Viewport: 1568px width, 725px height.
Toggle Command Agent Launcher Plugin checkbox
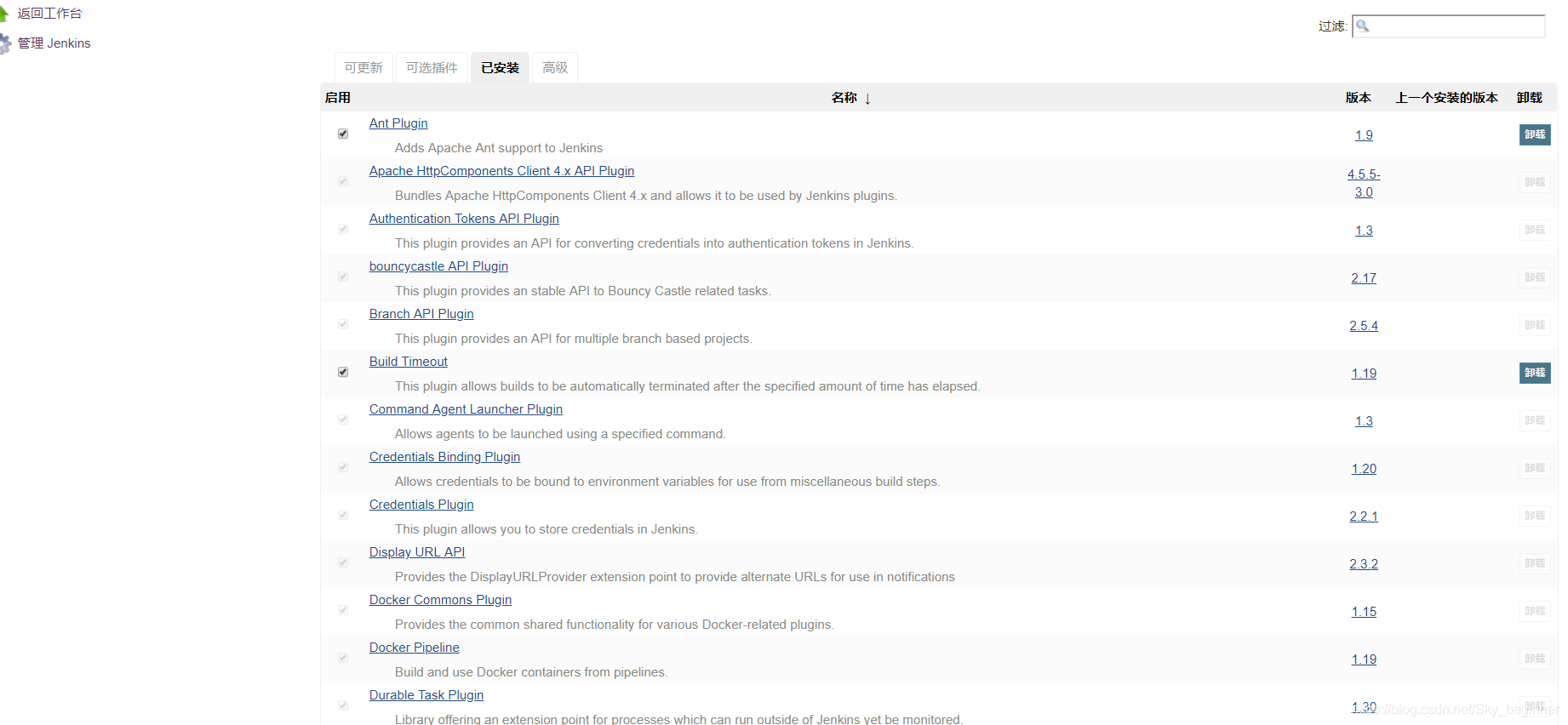(x=343, y=420)
